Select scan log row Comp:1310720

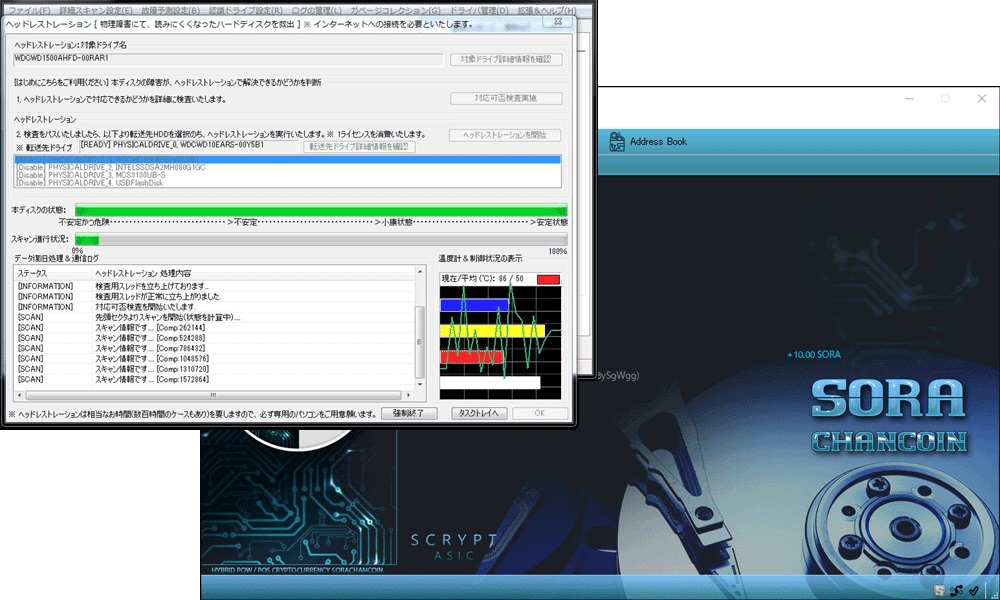tap(214, 369)
